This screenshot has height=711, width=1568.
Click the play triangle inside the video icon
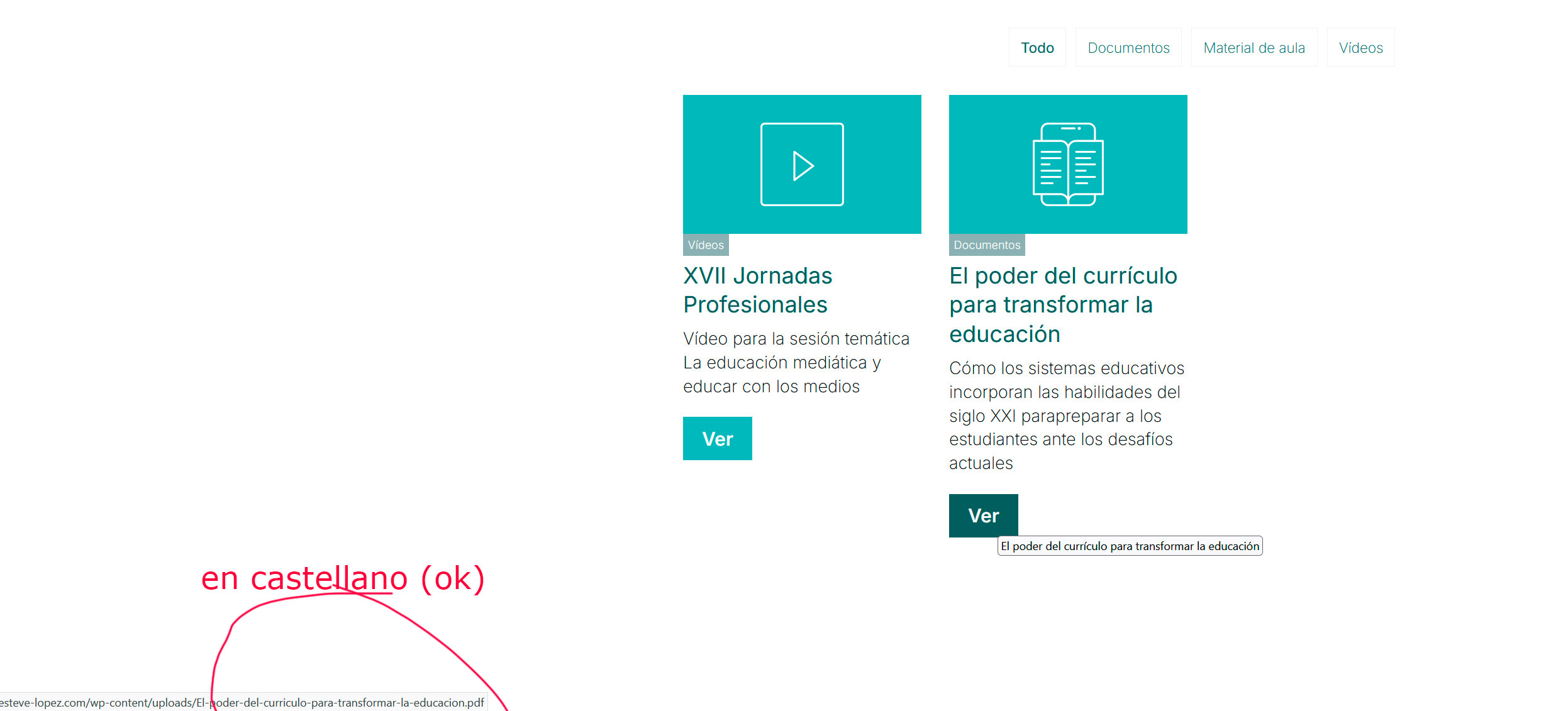[x=803, y=166]
